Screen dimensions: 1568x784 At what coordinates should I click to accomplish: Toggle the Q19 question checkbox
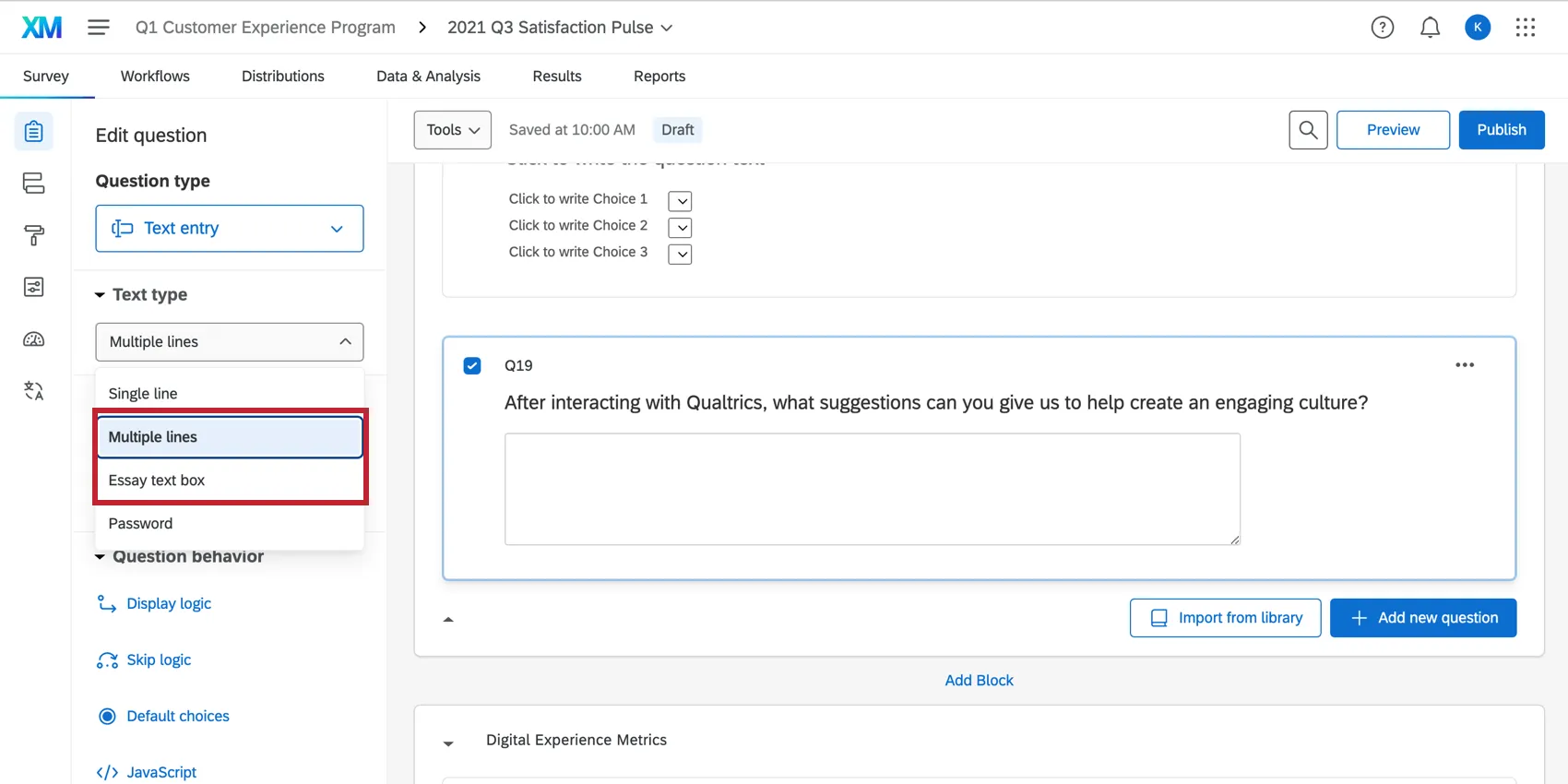coord(472,365)
